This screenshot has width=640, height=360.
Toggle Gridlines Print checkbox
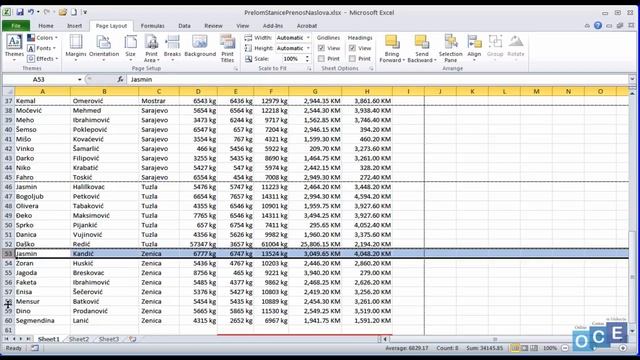coord(322,59)
